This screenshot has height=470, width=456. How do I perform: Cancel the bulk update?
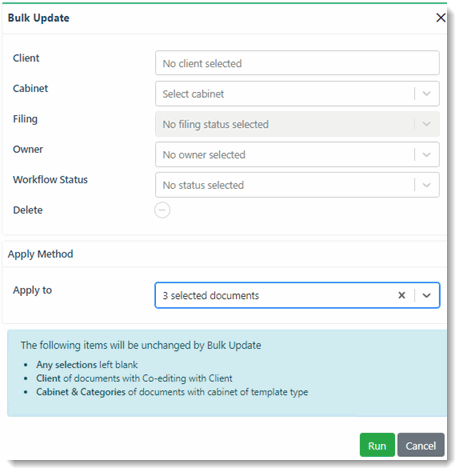pyautogui.click(x=421, y=445)
